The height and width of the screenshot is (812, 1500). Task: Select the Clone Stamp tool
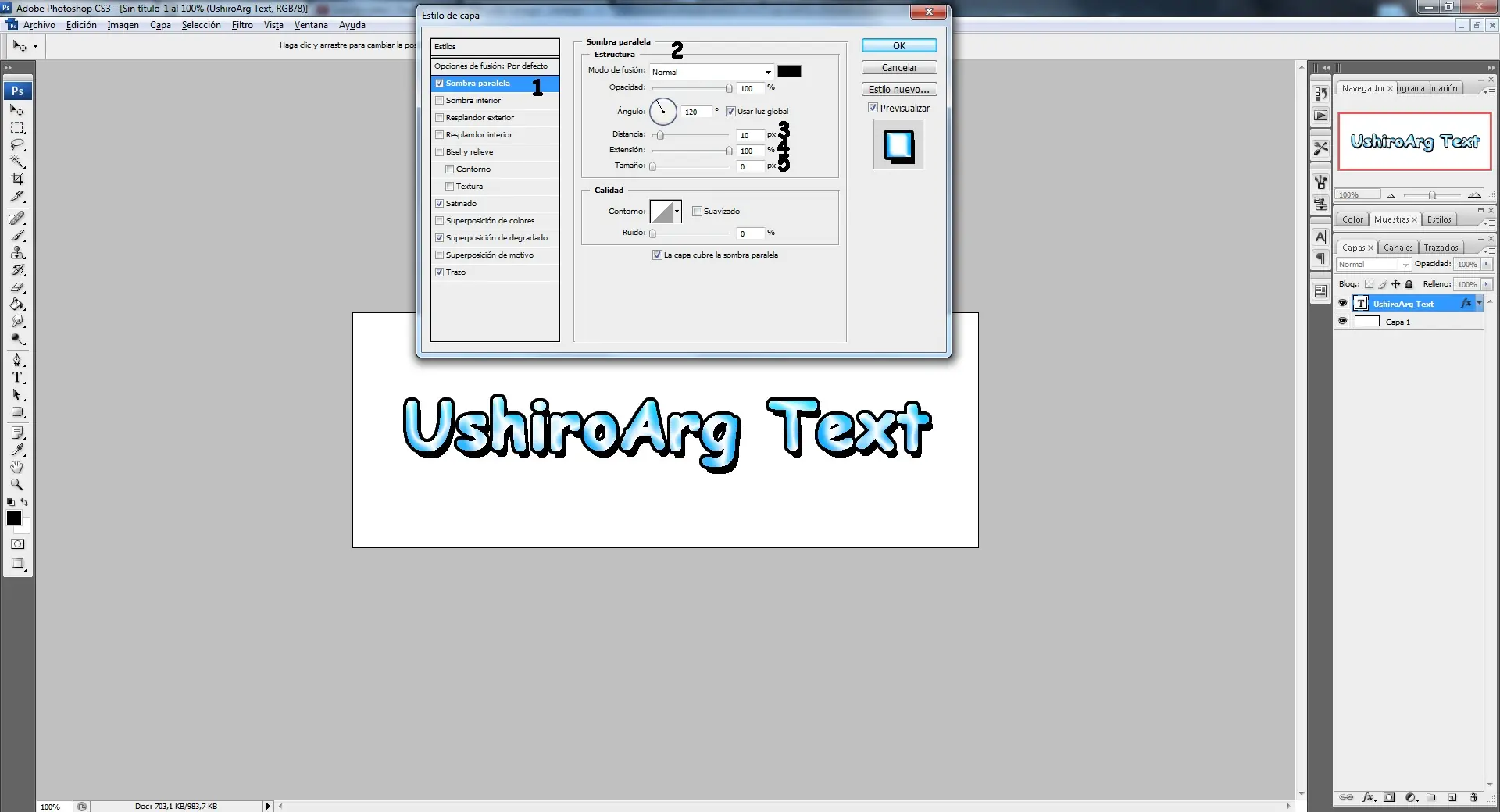pyautogui.click(x=17, y=252)
